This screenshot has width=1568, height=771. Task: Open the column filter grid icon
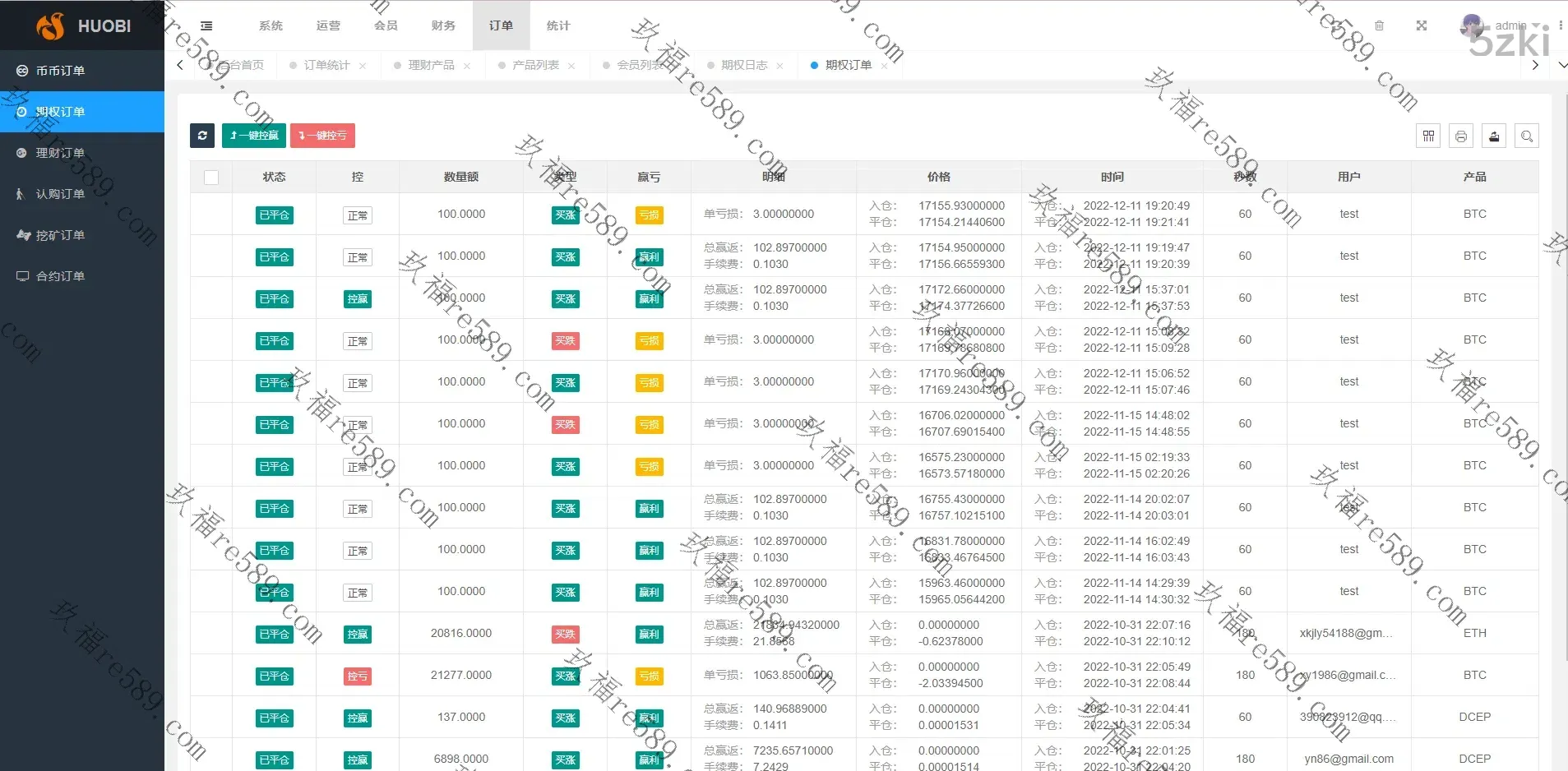click(x=1428, y=136)
